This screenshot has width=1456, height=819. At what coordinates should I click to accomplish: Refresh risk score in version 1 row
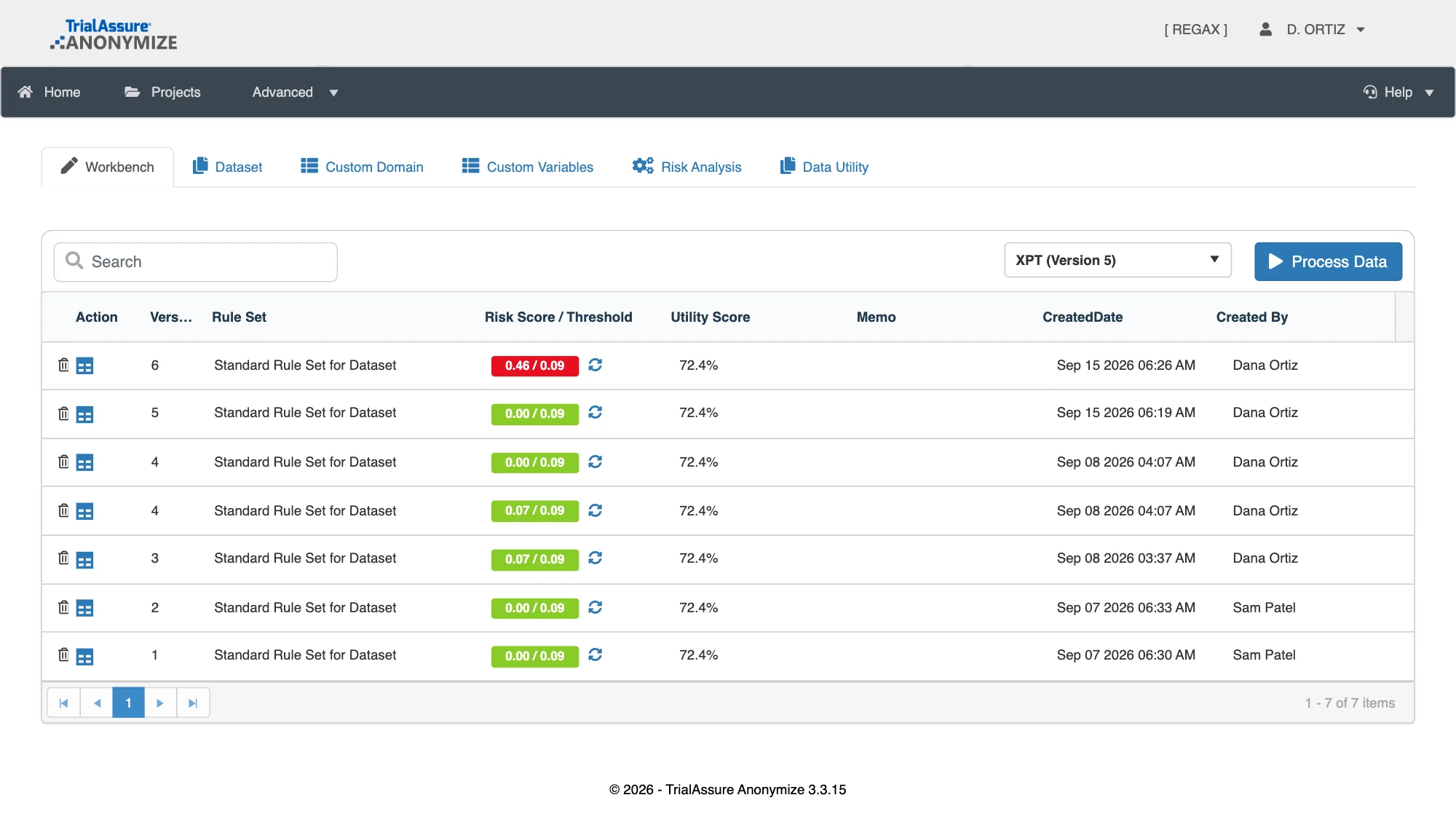click(595, 655)
